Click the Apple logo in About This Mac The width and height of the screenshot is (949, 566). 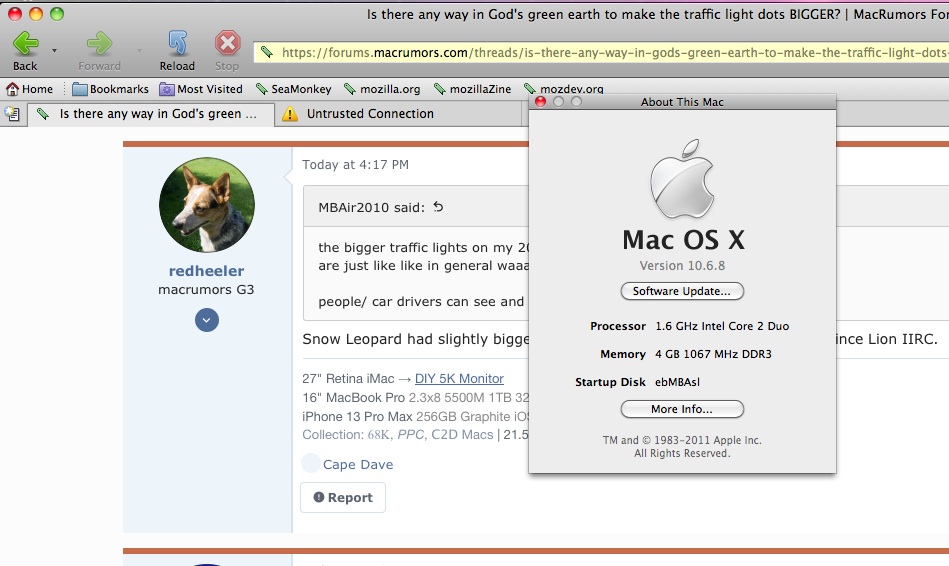[682, 179]
